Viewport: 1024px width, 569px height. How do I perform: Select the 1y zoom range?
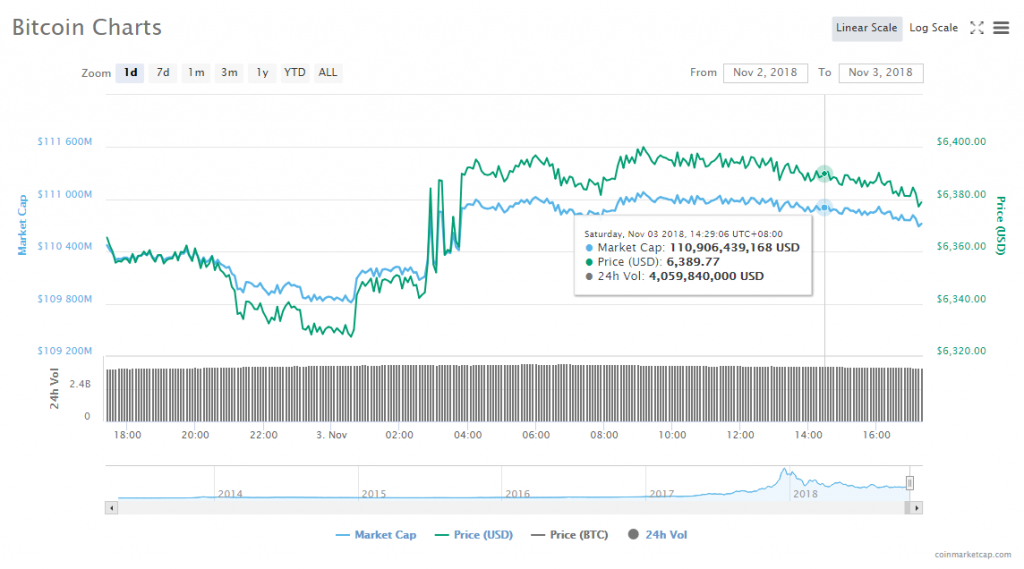[262, 73]
